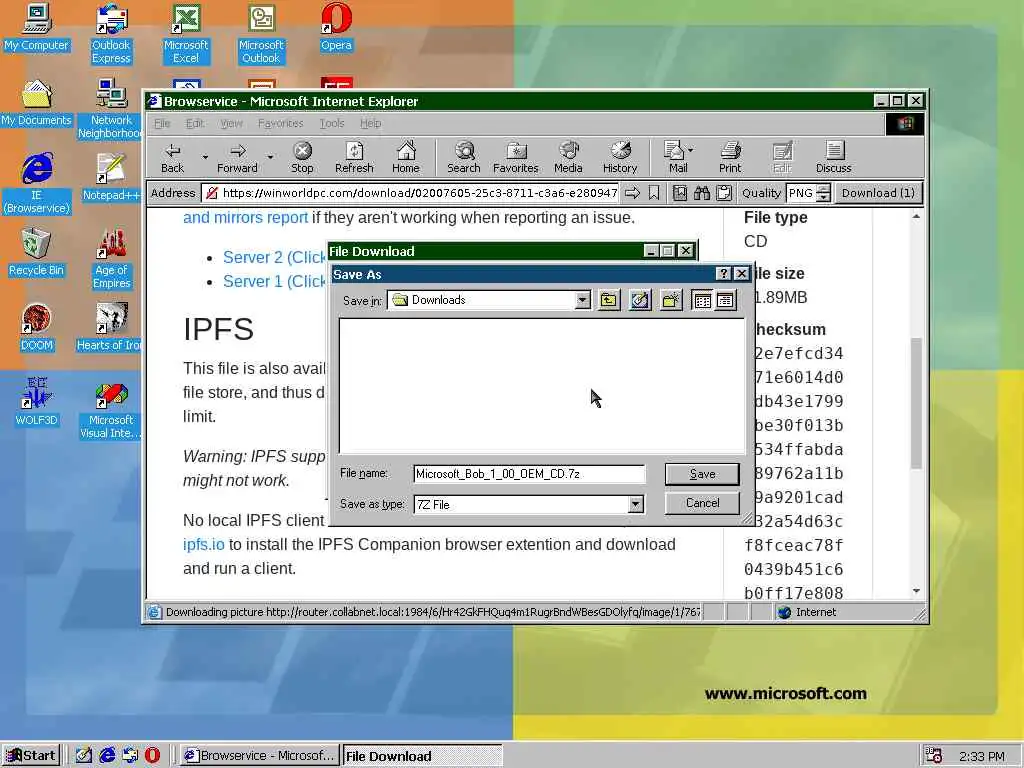Open the Help menu
The image size is (1024, 768).
tap(370, 123)
